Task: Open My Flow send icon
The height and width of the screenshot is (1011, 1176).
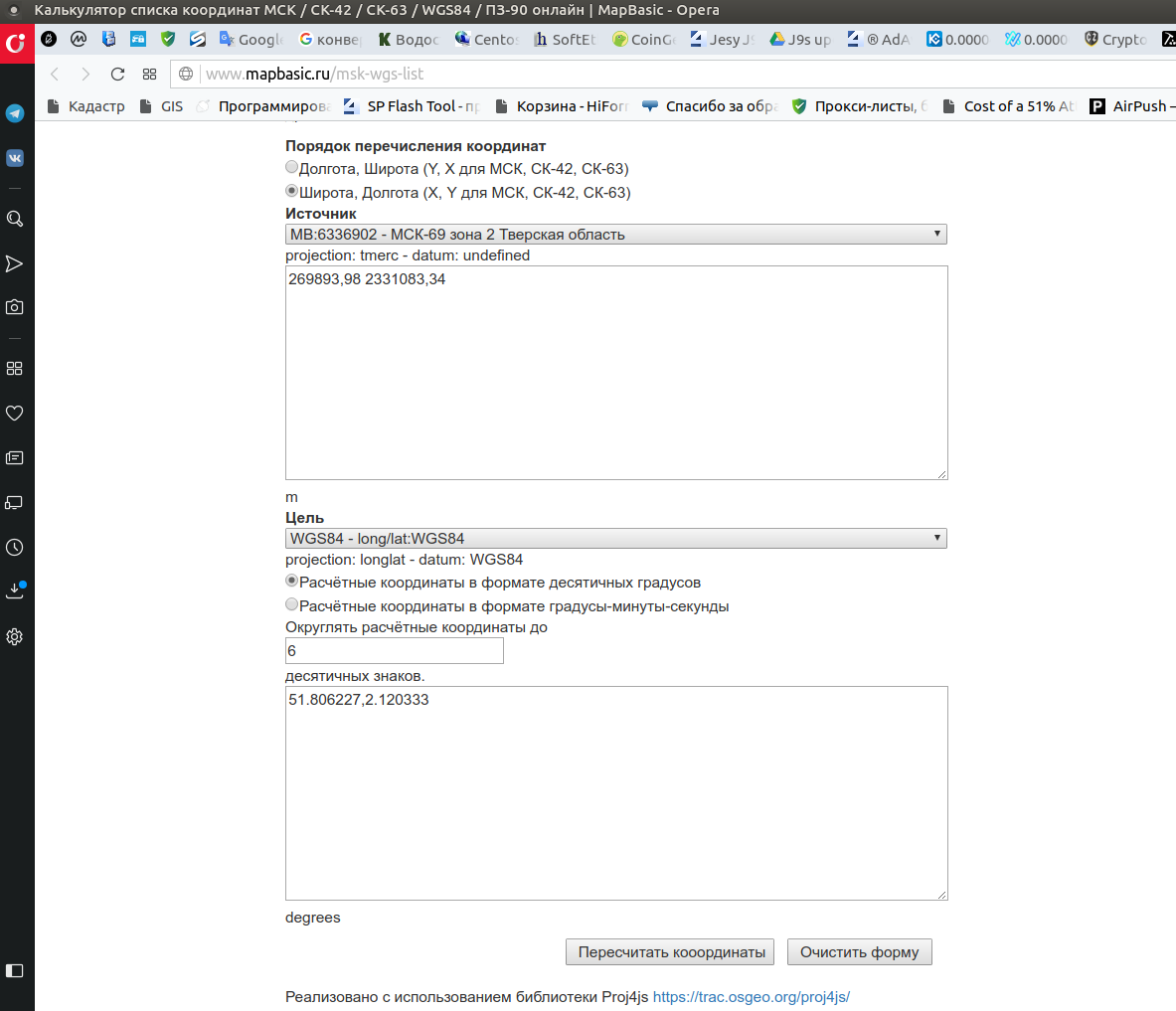Action: 15,264
